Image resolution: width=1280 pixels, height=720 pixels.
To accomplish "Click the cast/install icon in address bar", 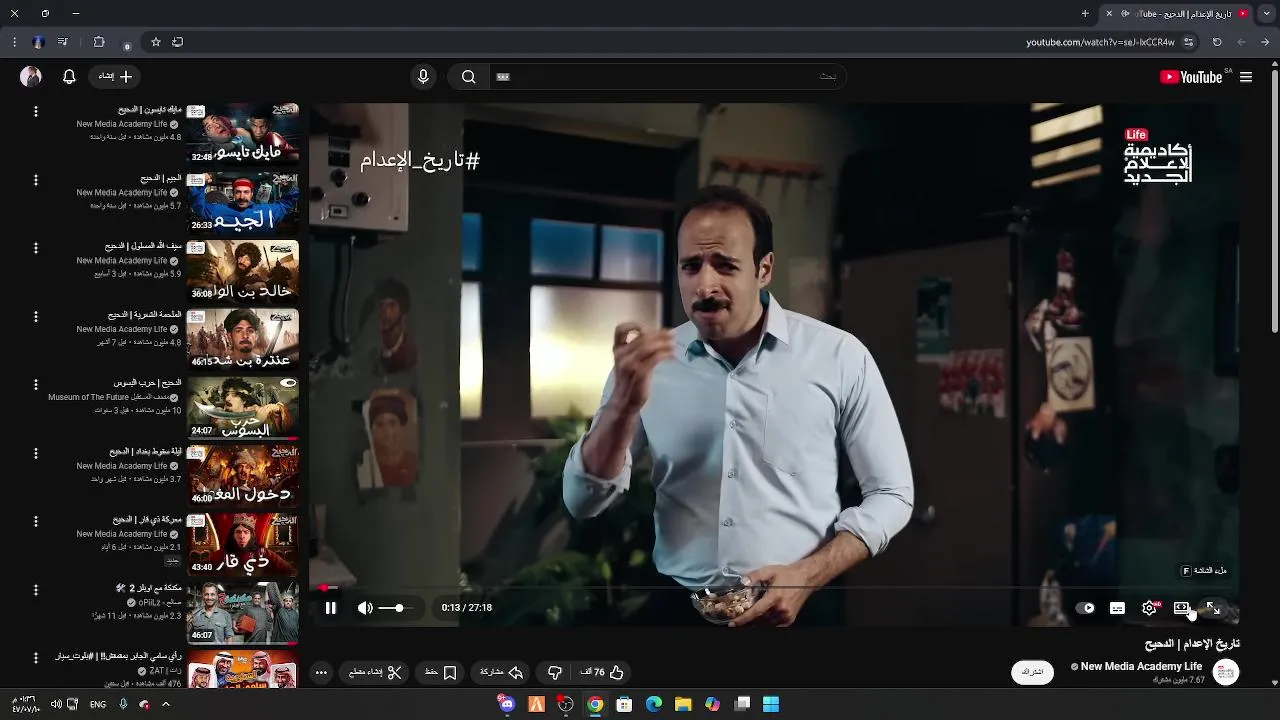I will click(x=178, y=42).
